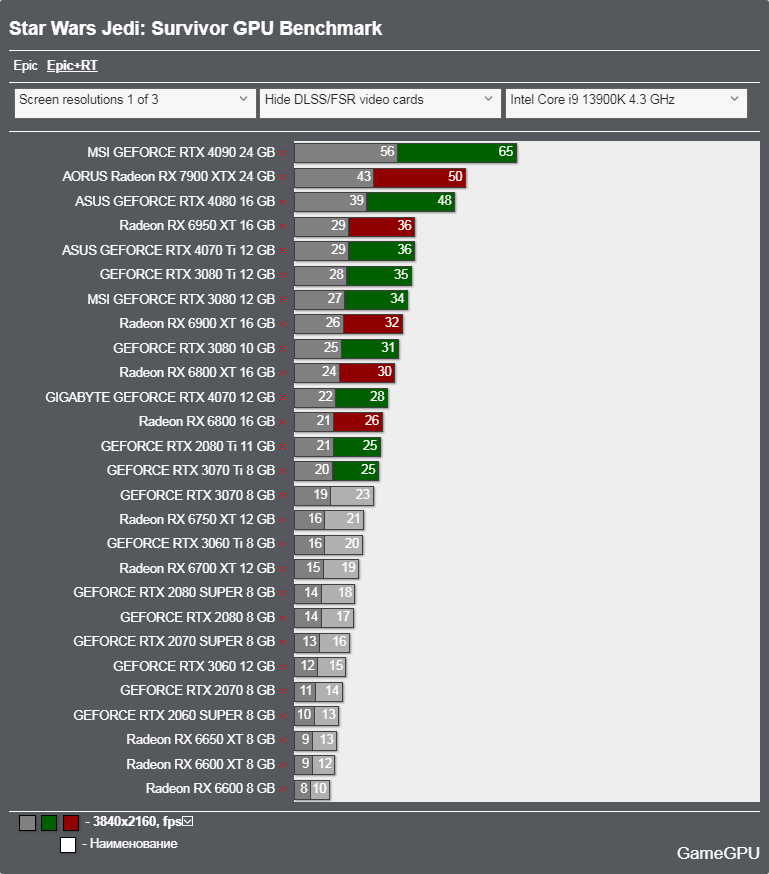Viewport: 769px width, 874px height.
Task: Click the Radeon RX 6600 XT 8 GB label
Action: pos(201,764)
